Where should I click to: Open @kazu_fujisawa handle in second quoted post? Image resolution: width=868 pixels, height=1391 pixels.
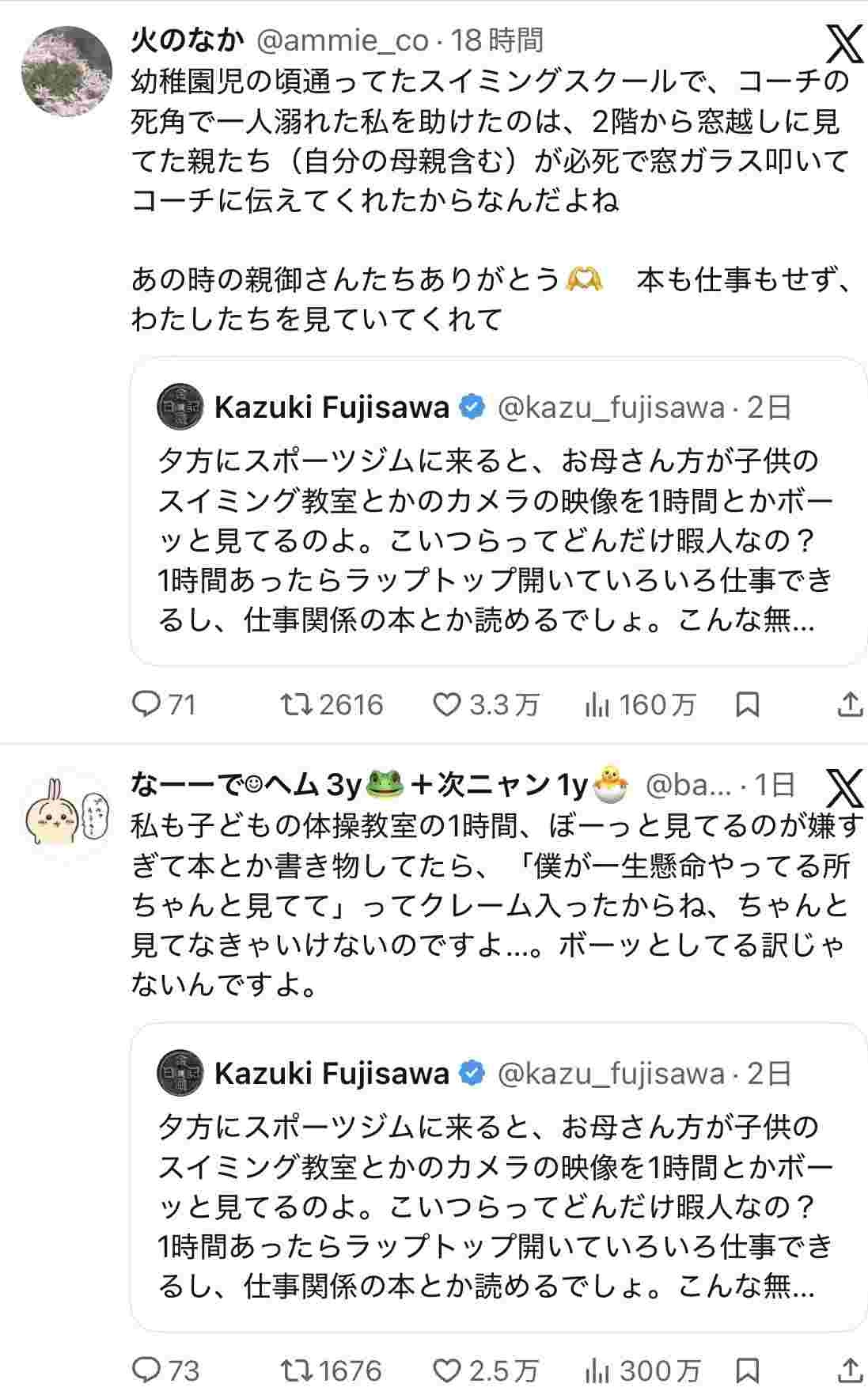[611, 1074]
